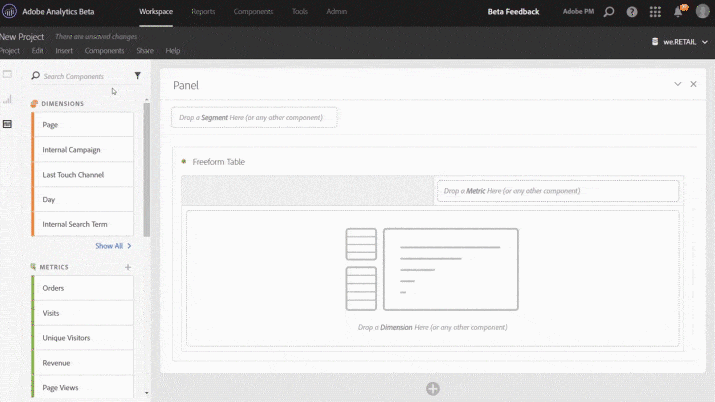
Task: Click the Adobe Analytics logo icon
Action: coord(9,11)
